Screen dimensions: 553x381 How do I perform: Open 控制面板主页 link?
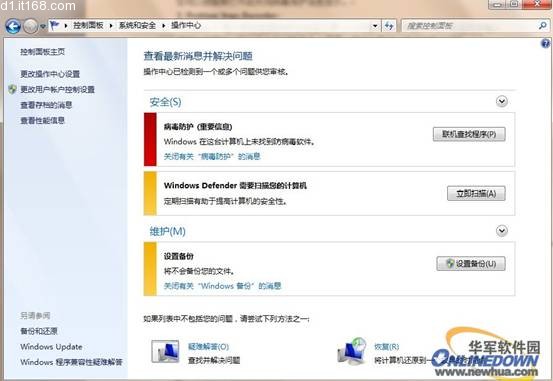42,52
